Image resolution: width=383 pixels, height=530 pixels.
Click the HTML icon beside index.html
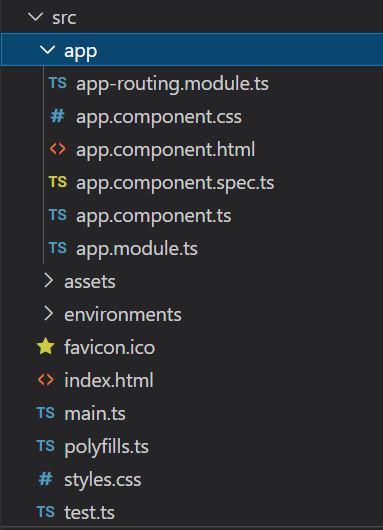pos(46,380)
